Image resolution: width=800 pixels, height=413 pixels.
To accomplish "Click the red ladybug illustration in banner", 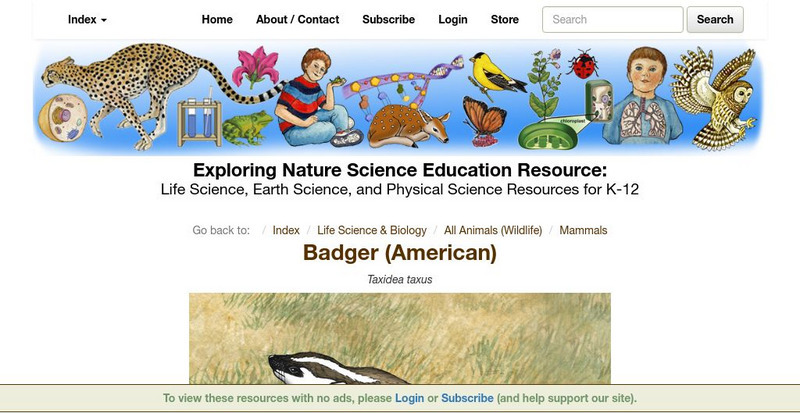I will pyautogui.click(x=582, y=64).
